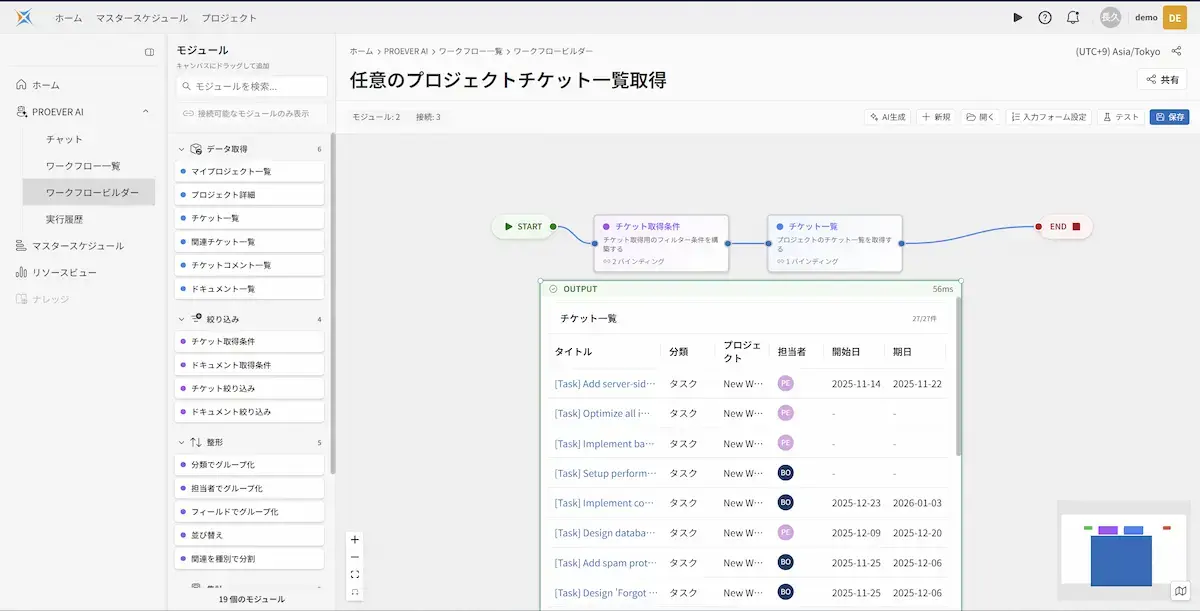Viewport: 1200px width, 611px height.
Task: Click the BO avatar in the Add spam prot row
Action: point(786,562)
